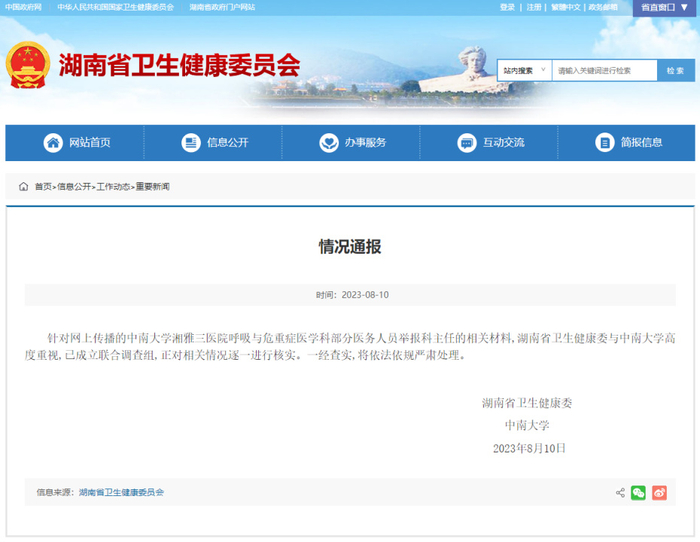Click the 检索 search button
The height and width of the screenshot is (542, 700).
(675, 71)
